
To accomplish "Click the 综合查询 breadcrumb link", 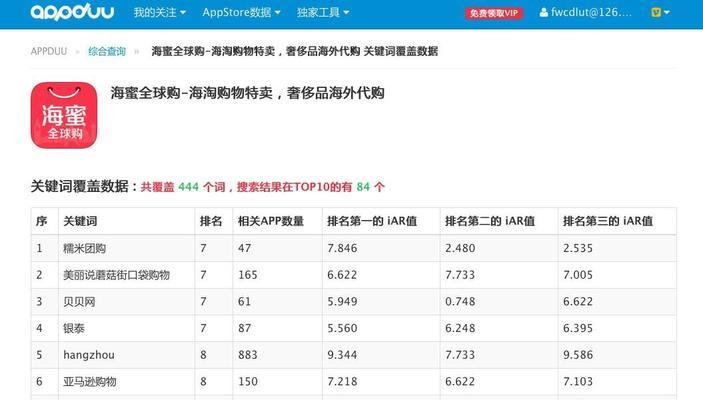I will (x=107, y=52).
